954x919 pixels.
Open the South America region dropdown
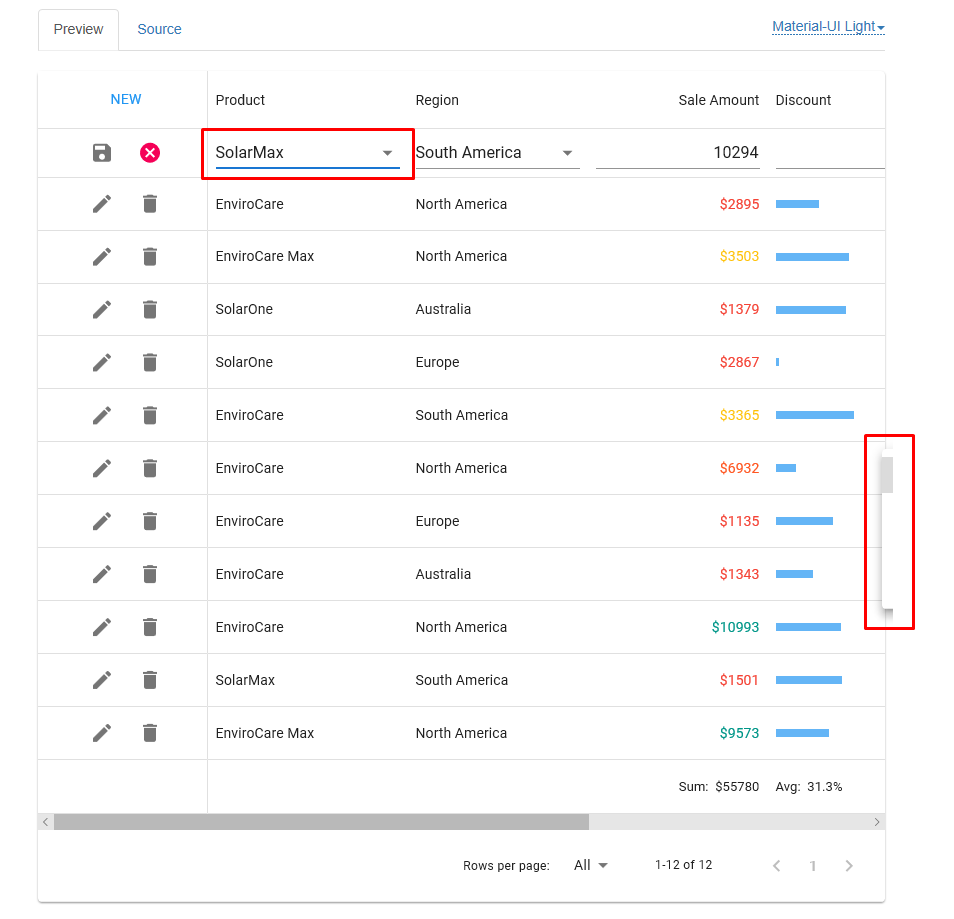coord(568,152)
